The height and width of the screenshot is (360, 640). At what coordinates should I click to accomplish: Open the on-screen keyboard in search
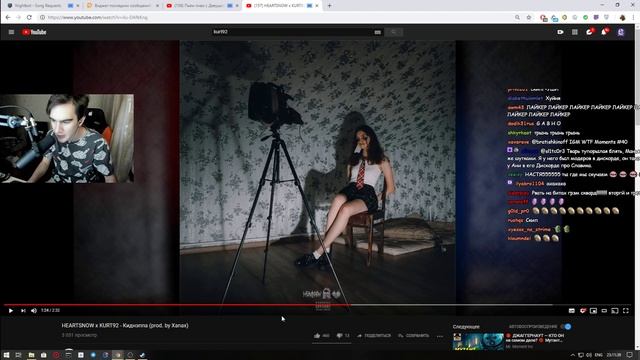(x=378, y=32)
